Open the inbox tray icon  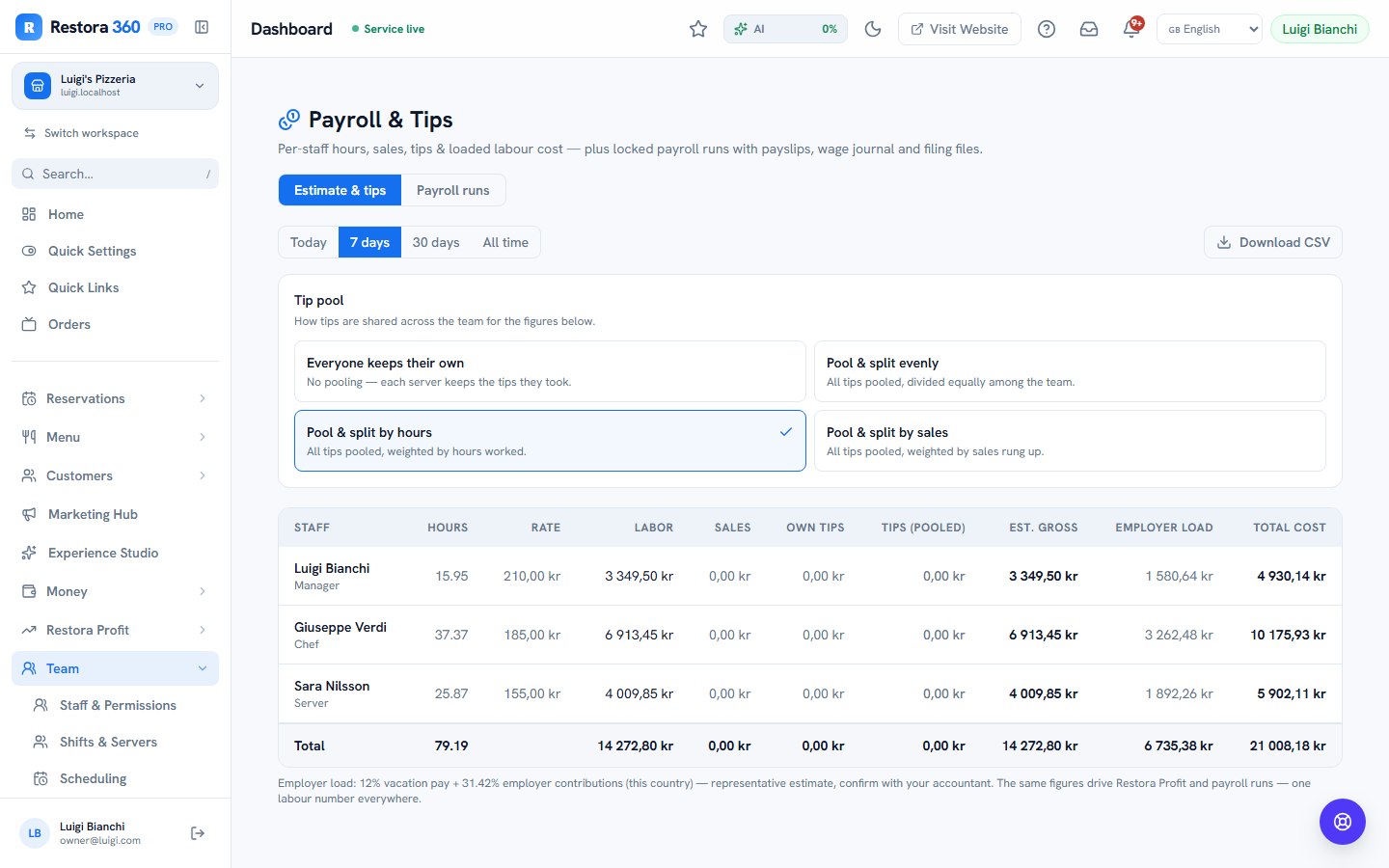pos(1089,29)
